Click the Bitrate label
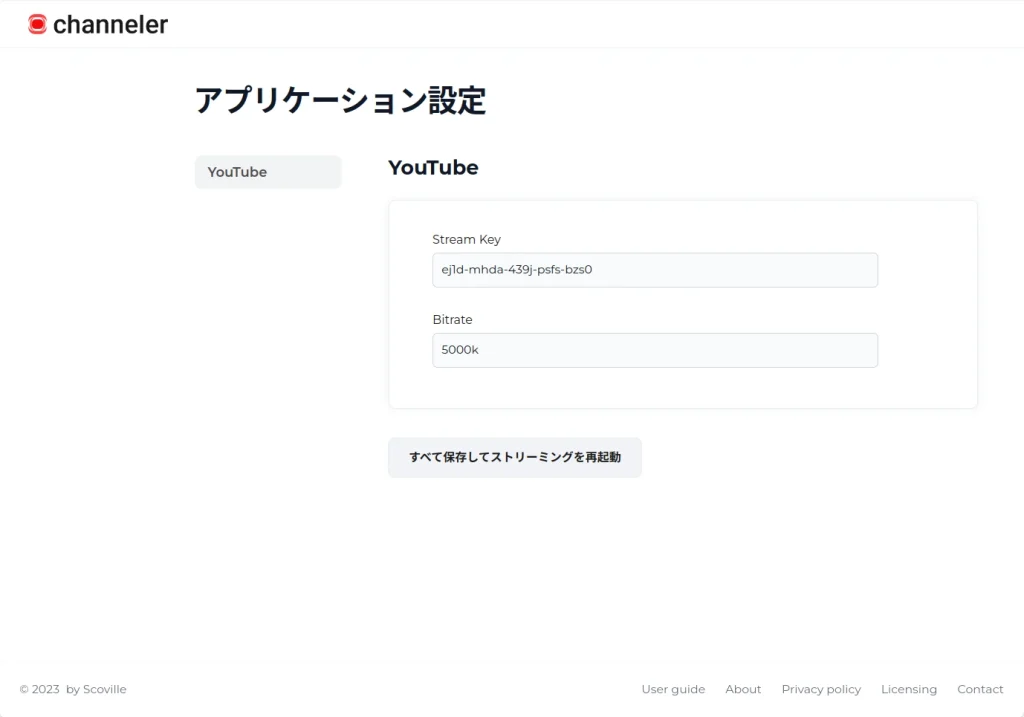 point(452,320)
